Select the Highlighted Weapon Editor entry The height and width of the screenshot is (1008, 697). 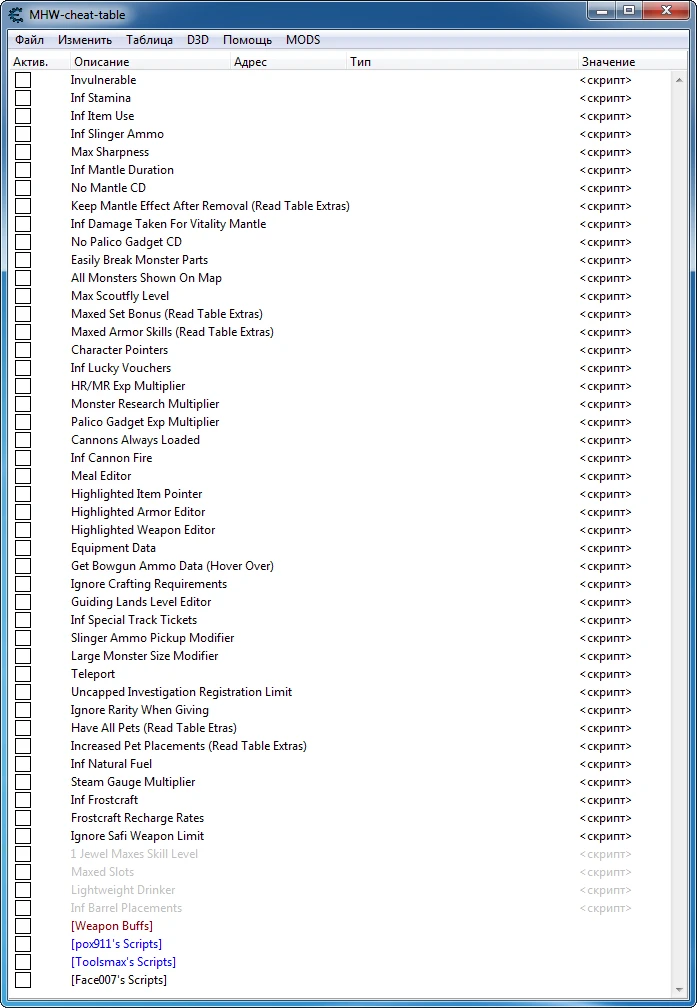click(143, 530)
